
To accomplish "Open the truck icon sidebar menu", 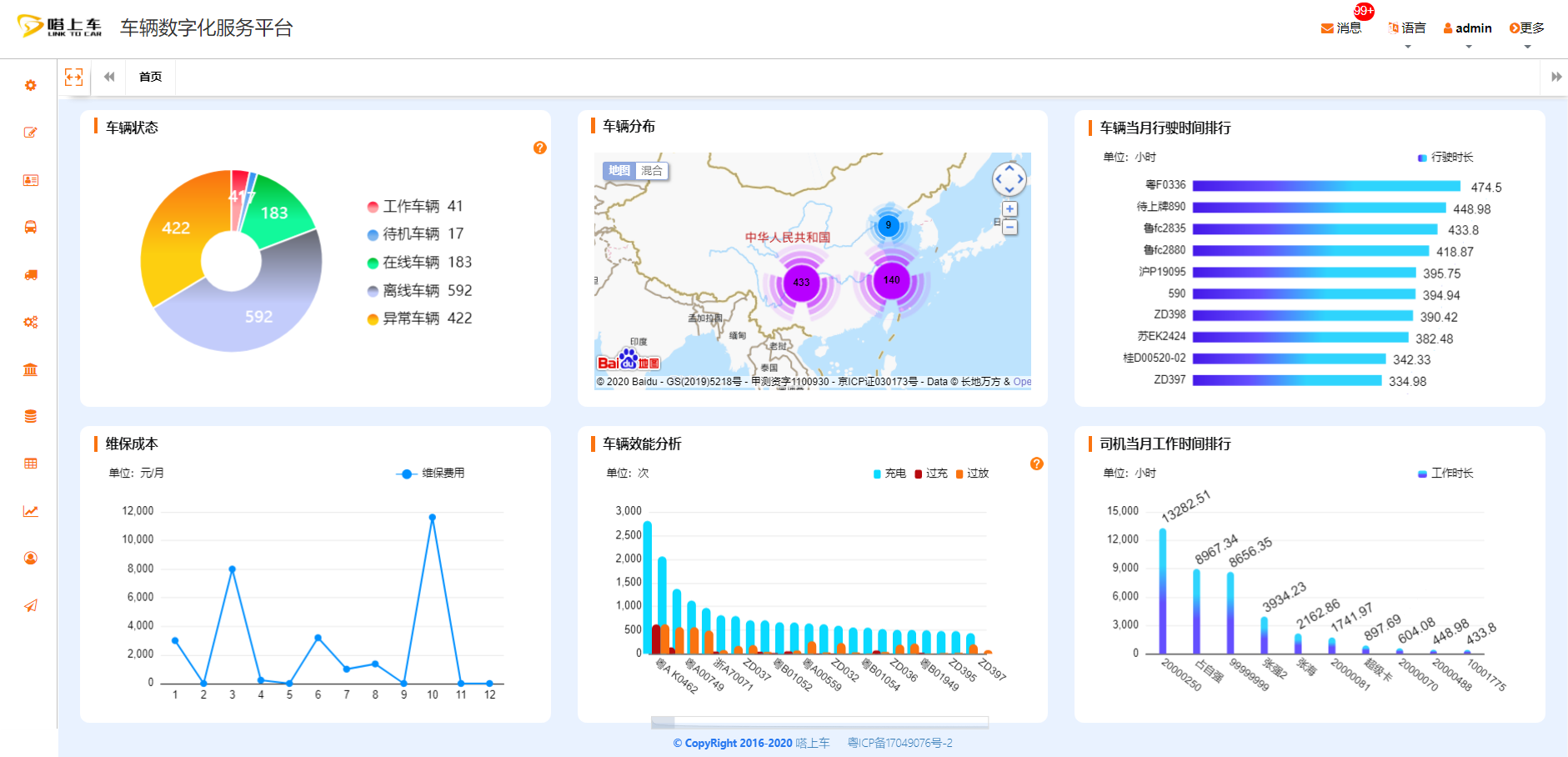I will pos(31,275).
